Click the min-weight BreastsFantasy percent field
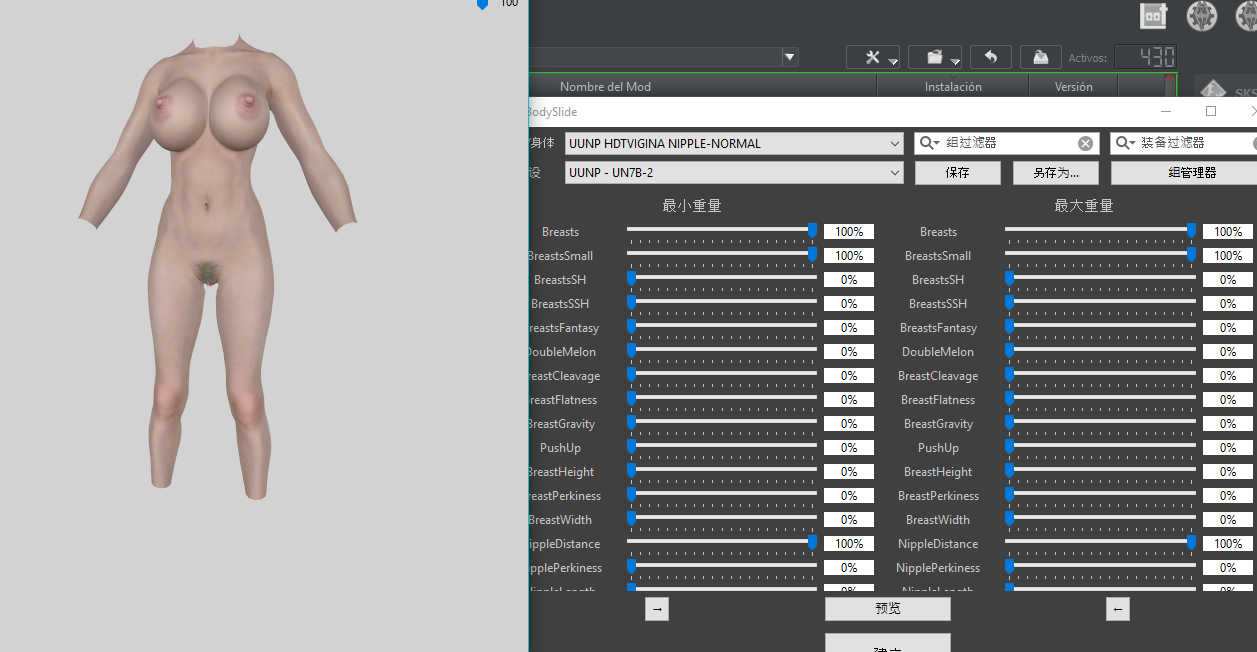 point(849,328)
